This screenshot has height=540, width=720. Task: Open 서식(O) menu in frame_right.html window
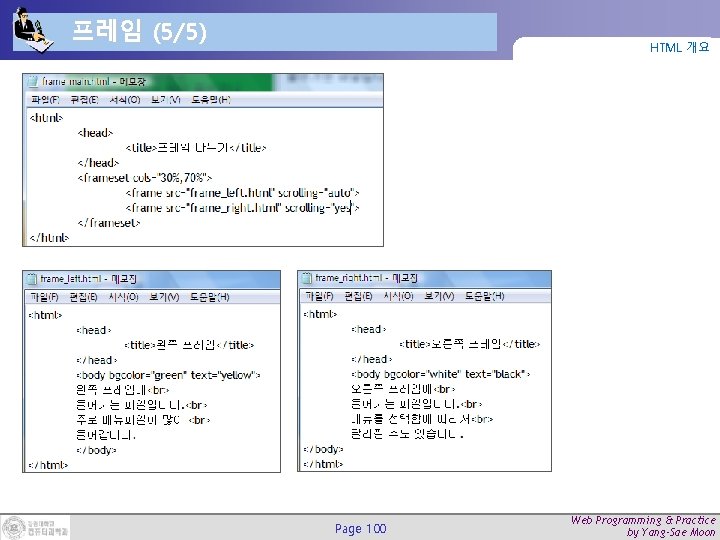pyautogui.click(x=399, y=296)
